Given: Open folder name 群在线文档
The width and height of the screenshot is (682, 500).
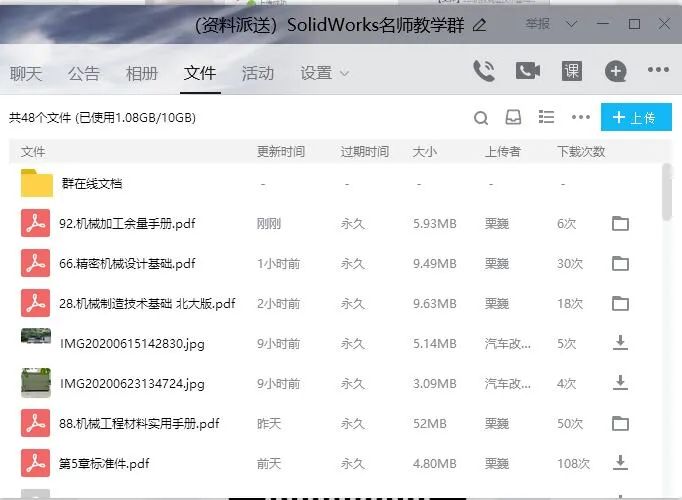Looking at the screenshot, I should click(x=92, y=183).
